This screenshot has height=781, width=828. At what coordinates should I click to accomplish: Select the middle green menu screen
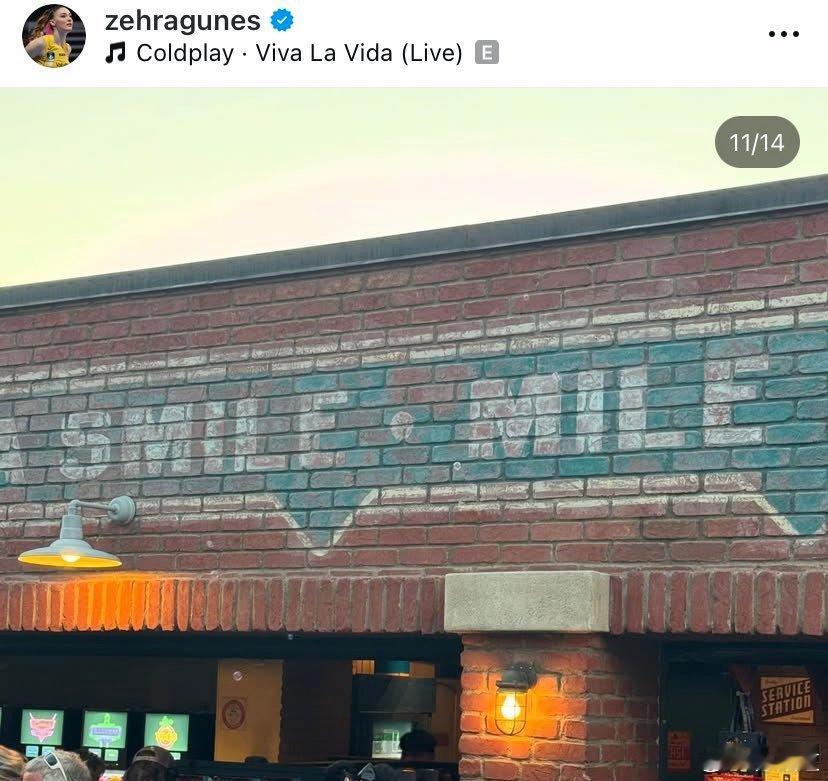click(105, 729)
